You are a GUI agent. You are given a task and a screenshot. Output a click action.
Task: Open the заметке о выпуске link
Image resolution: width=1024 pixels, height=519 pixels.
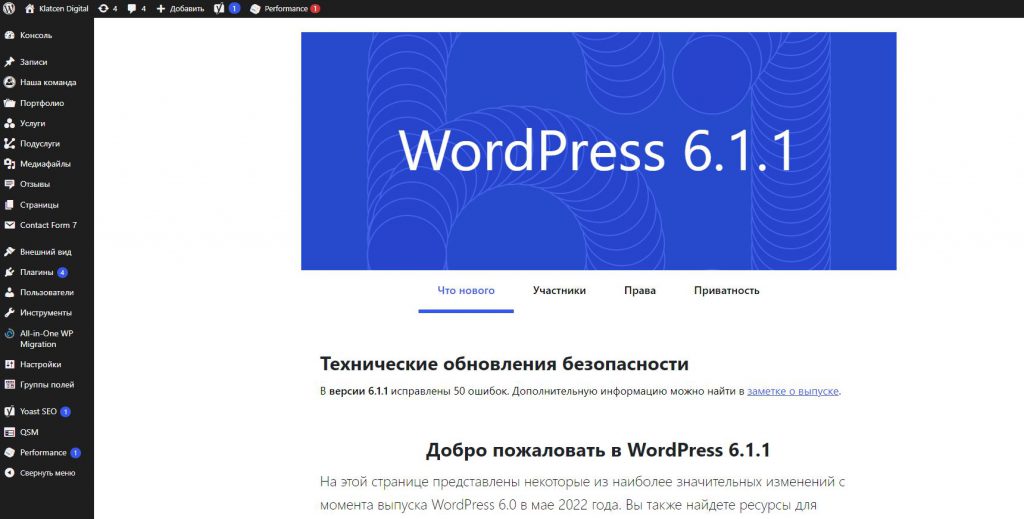click(793, 392)
